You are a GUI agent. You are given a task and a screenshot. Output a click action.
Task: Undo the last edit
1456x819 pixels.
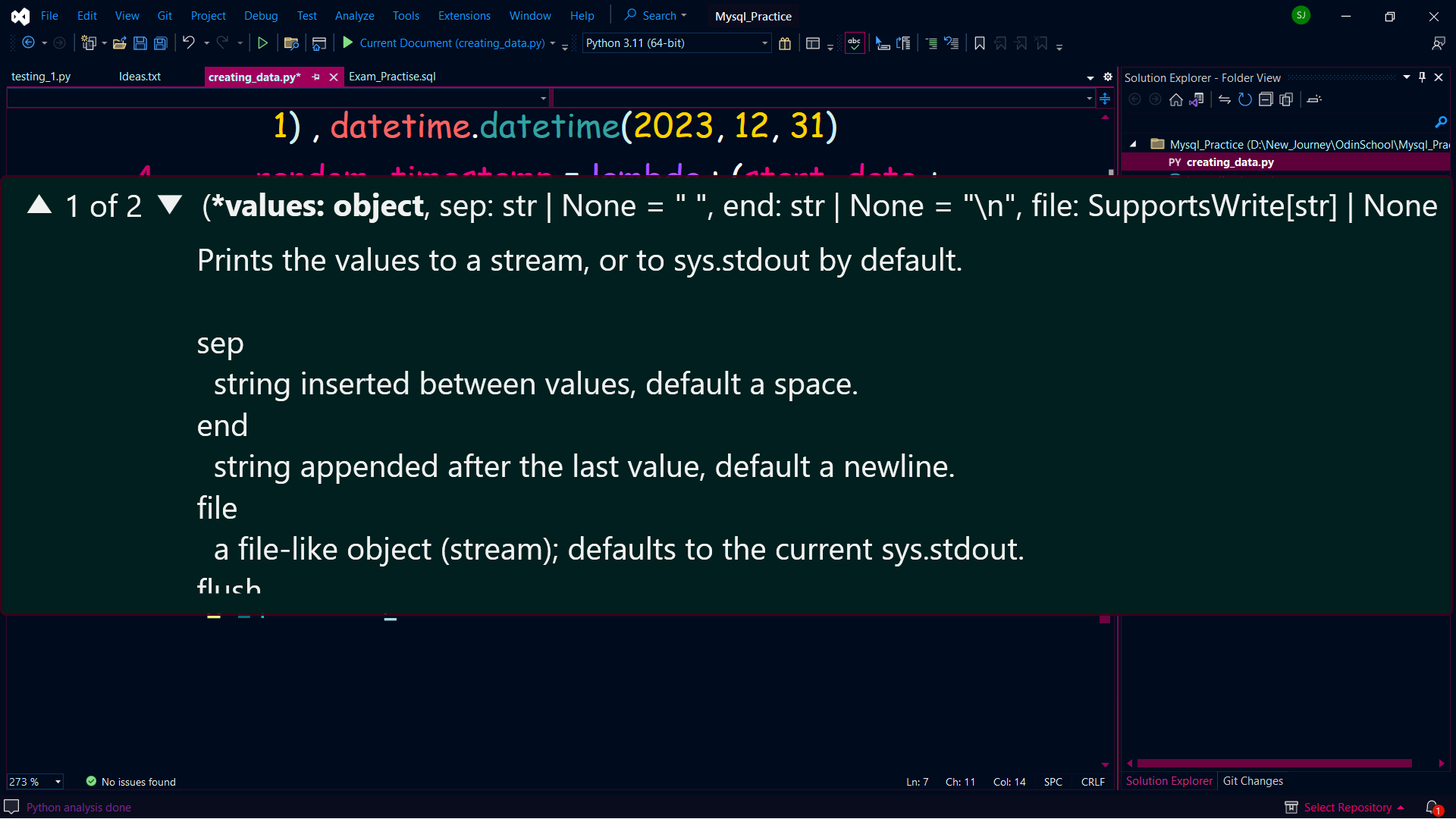188,43
